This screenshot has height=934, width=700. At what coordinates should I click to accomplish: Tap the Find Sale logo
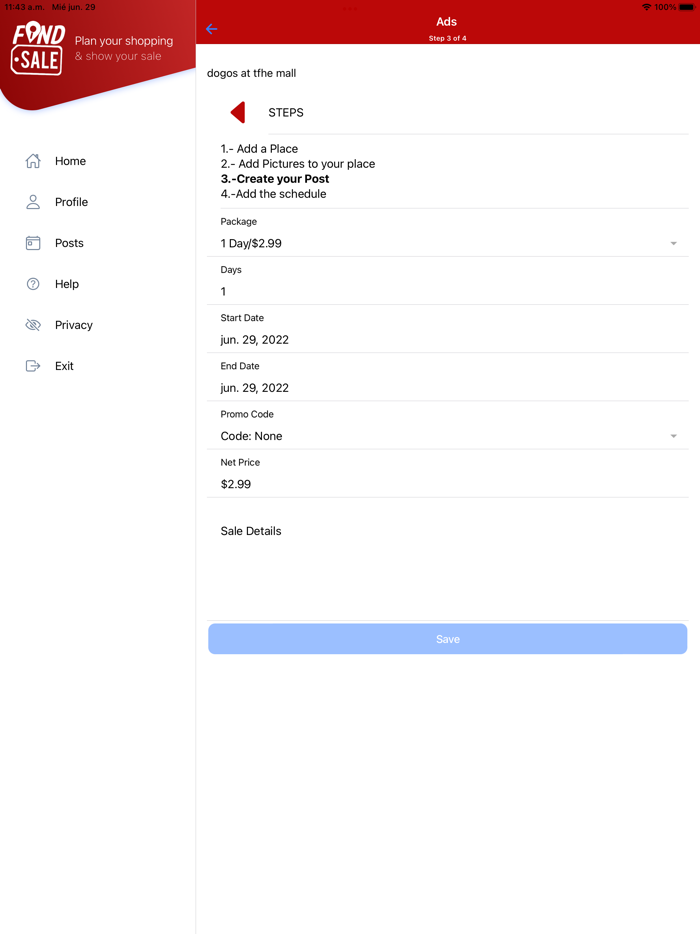point(38,49)
